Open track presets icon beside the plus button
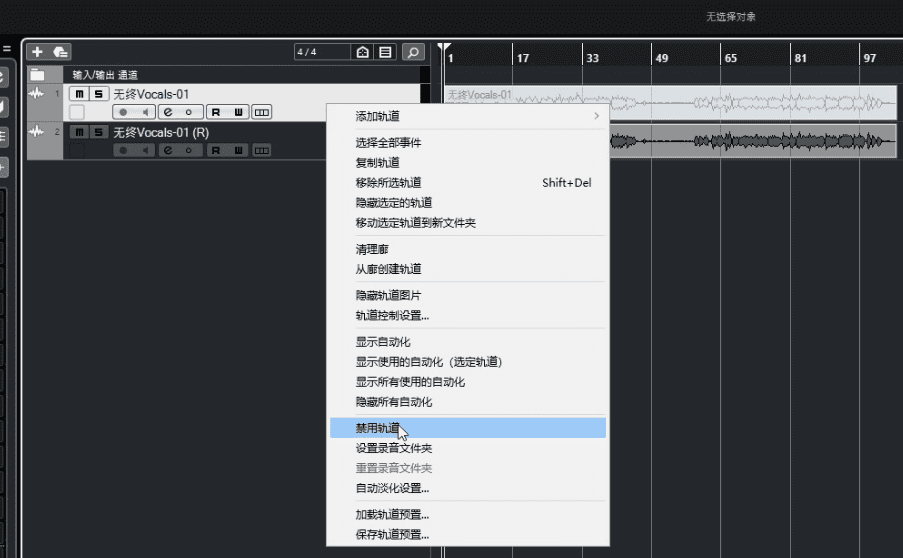This screenshot has width=903, height=558. point(60,52)
